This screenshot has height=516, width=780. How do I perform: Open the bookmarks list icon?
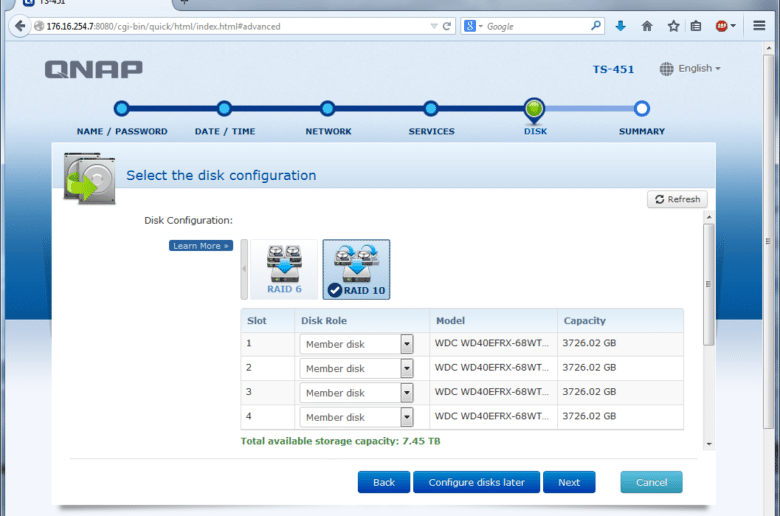[x=696, y=26]
